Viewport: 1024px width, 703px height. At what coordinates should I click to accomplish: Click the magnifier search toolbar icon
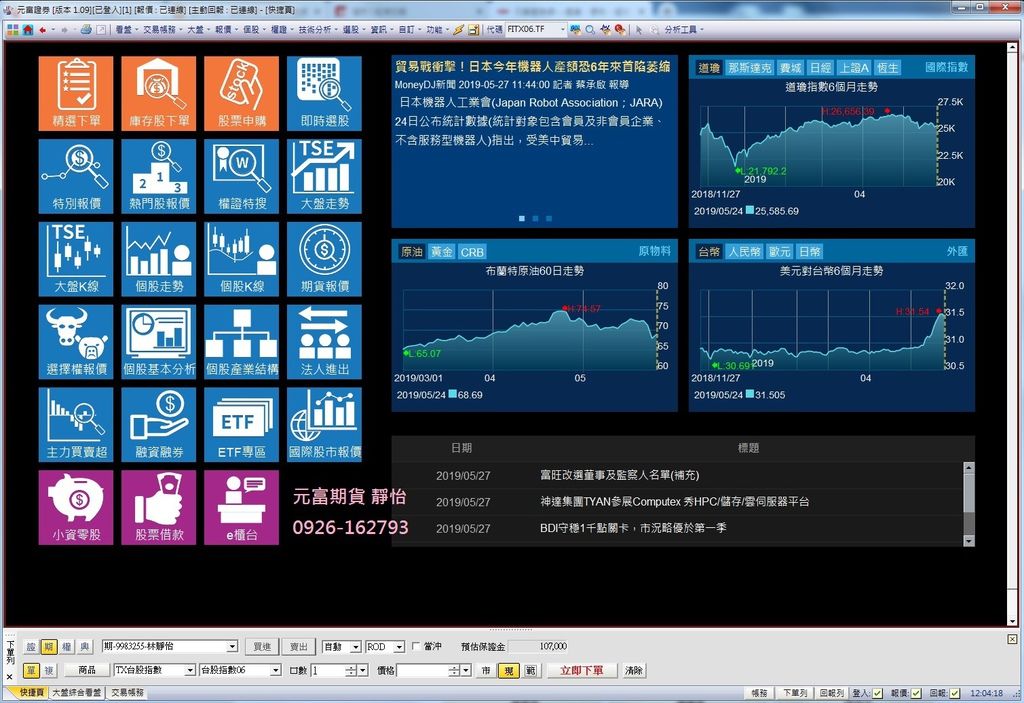(590, 29)
